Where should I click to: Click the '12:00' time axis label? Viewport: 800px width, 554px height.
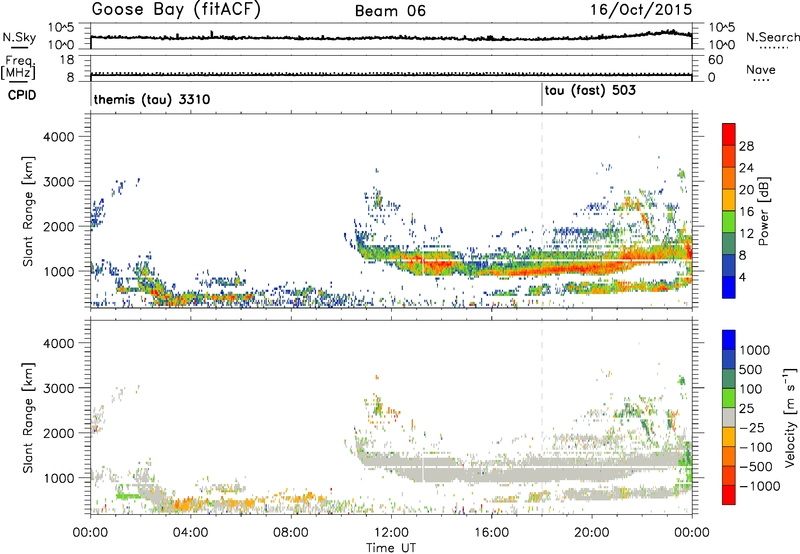coord(391,533)
